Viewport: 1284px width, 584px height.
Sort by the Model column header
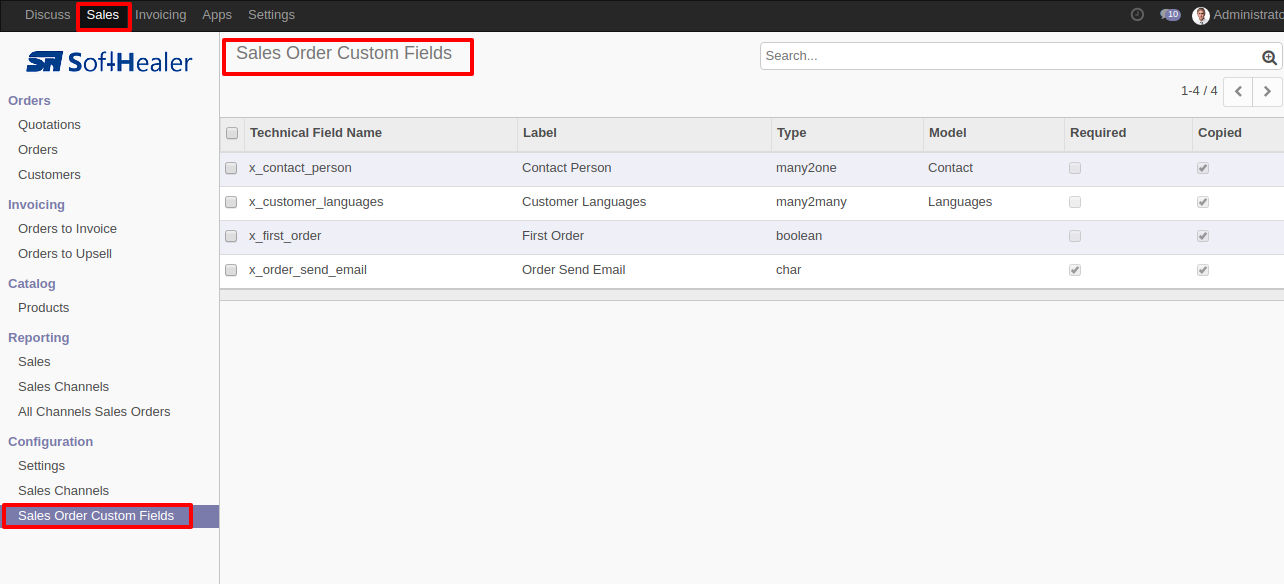coord(948,133)
